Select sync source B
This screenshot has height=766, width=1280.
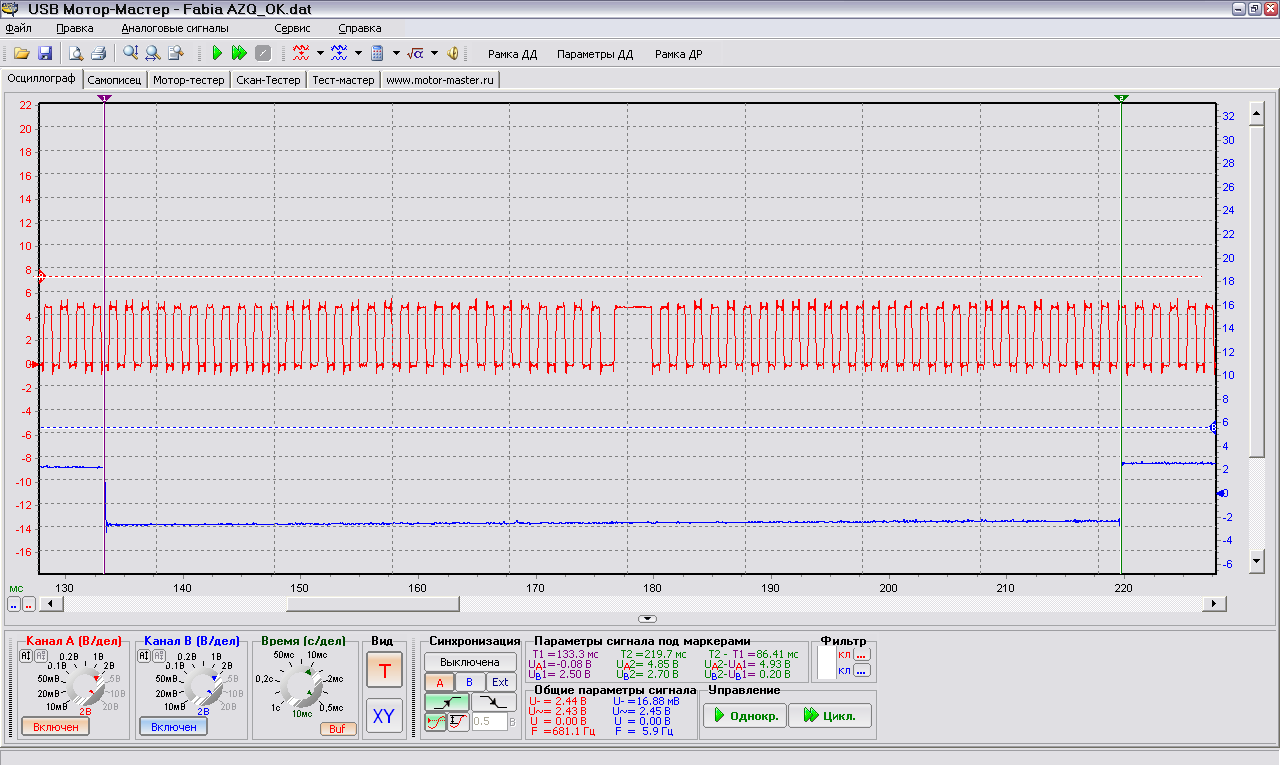(469, 682)
